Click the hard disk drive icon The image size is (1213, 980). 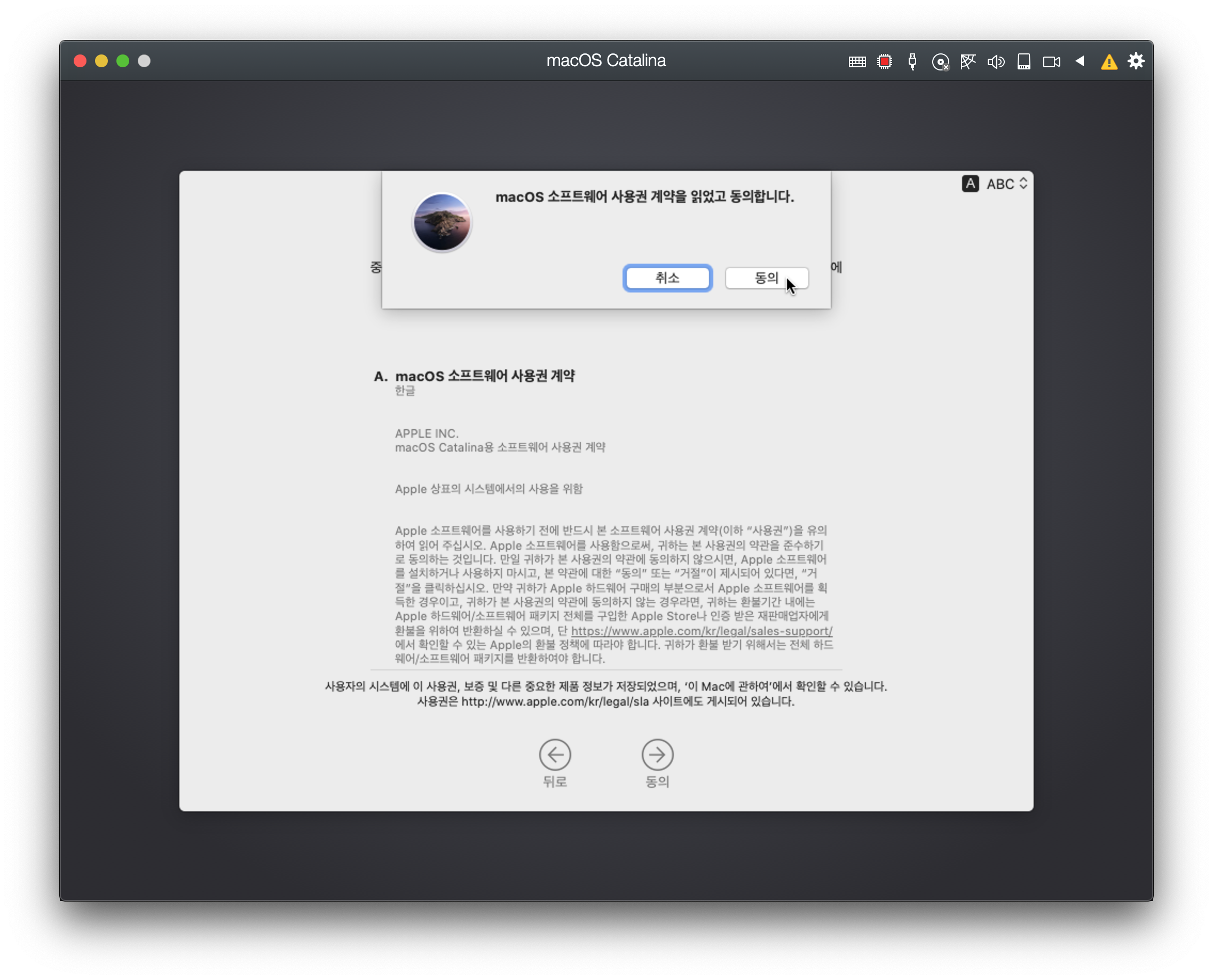coord(1023,61)
